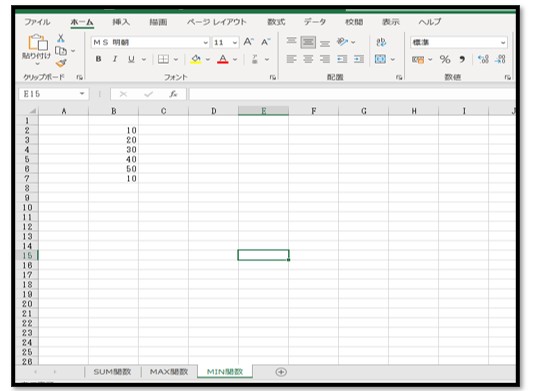Click the Increase Font Size icon
Image resolution: width=534 pixels, height=391 pixels.
point(248,42)
